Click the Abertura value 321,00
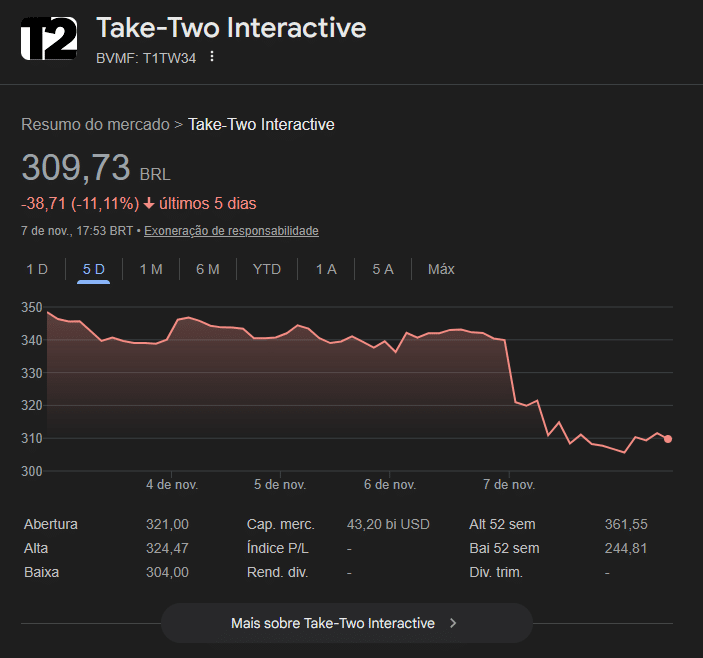Screen dimensions: 703x658 (167, 524)
